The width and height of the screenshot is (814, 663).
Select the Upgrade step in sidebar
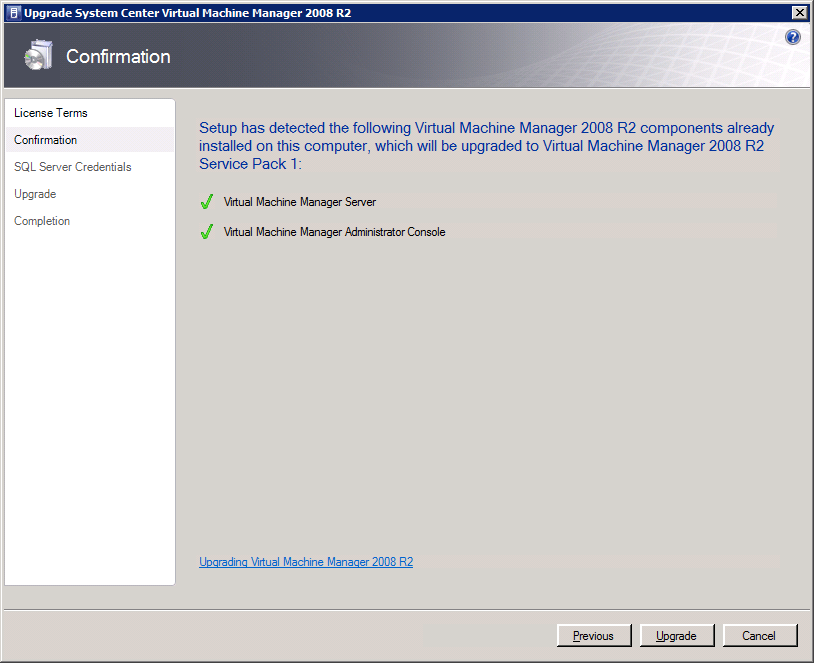35,194
